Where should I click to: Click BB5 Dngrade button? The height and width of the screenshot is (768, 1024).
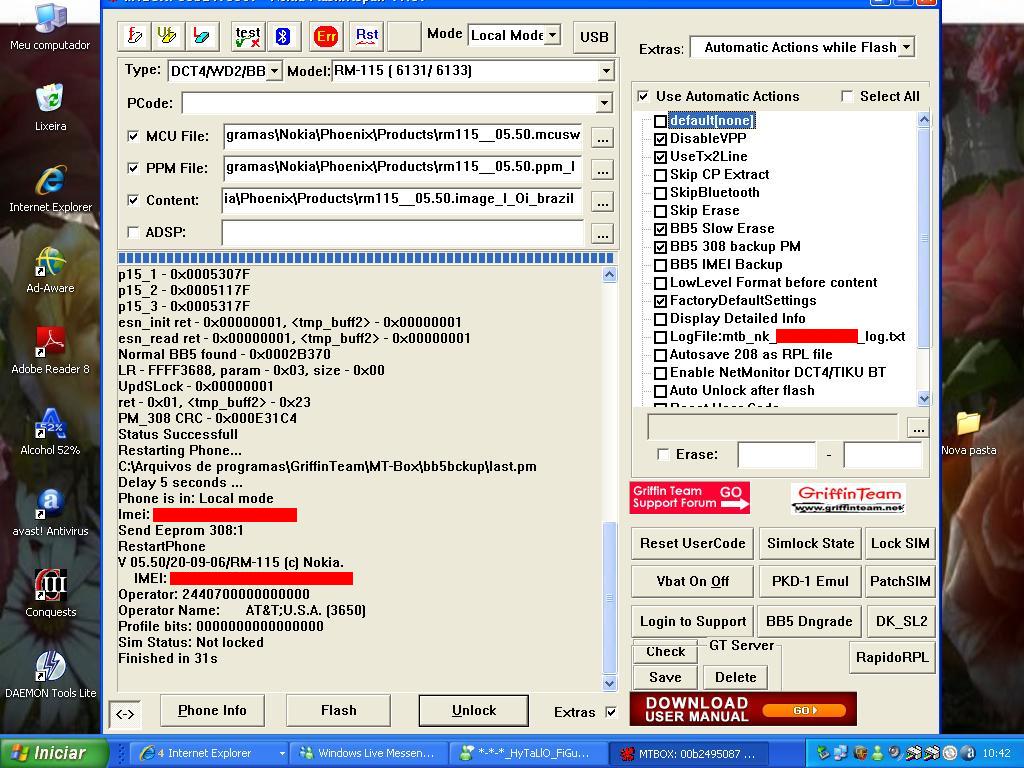tap(809, 622)
